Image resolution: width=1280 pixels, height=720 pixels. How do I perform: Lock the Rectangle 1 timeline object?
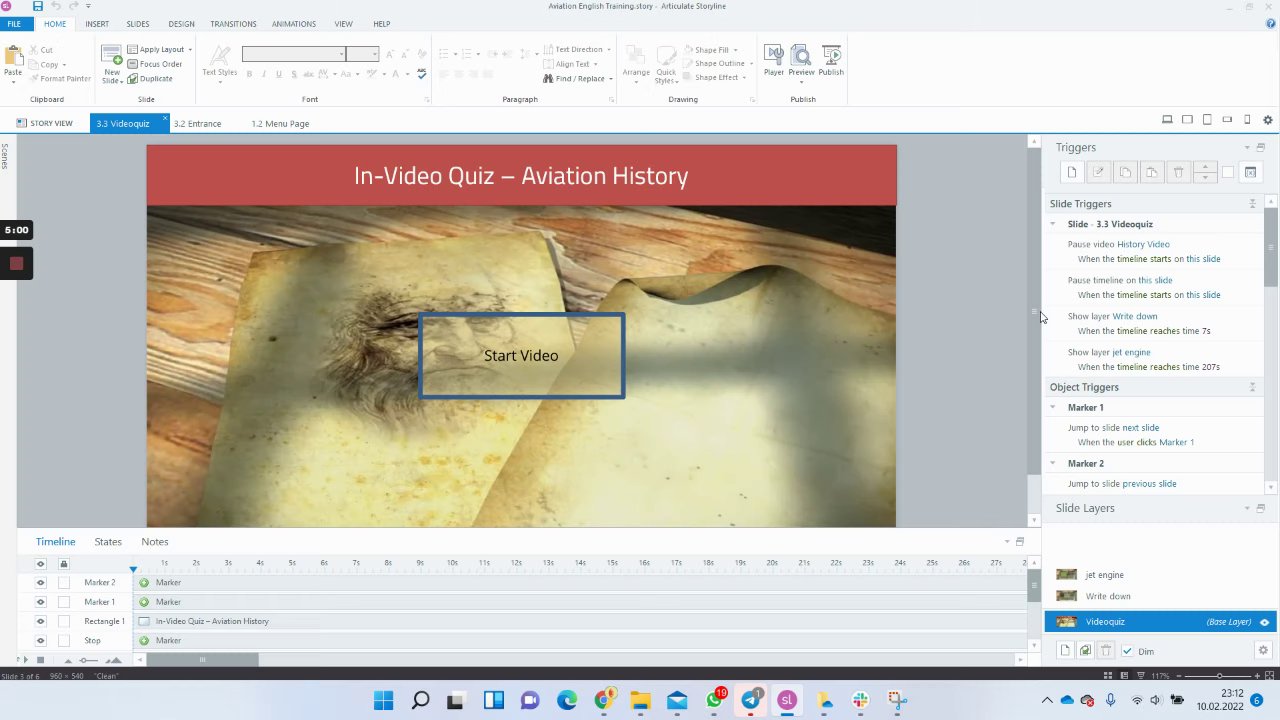[x=64, y=621]
